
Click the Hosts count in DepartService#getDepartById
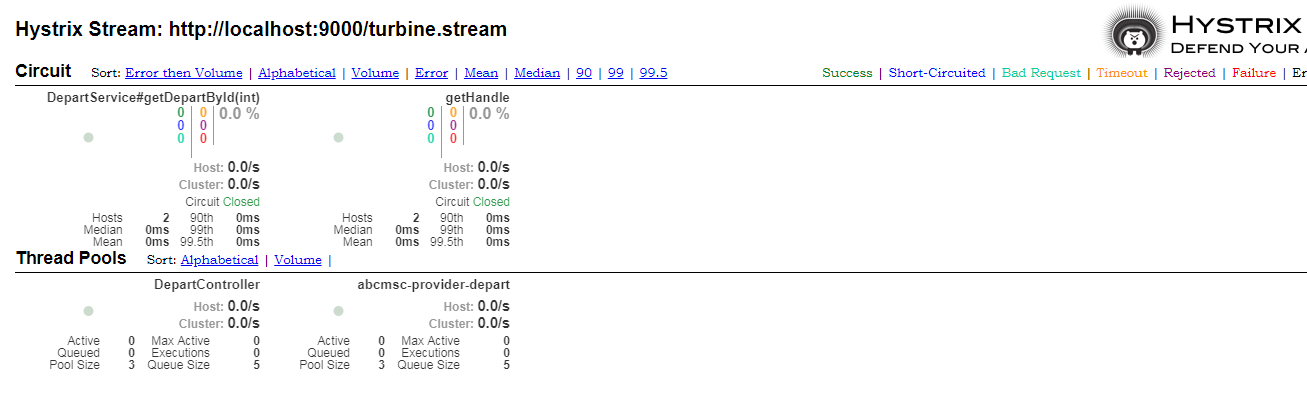tap(165, 218)
